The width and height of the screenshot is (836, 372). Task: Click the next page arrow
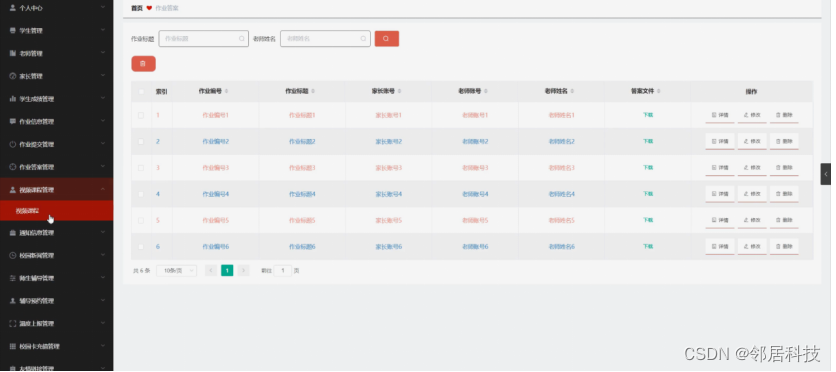244,271
